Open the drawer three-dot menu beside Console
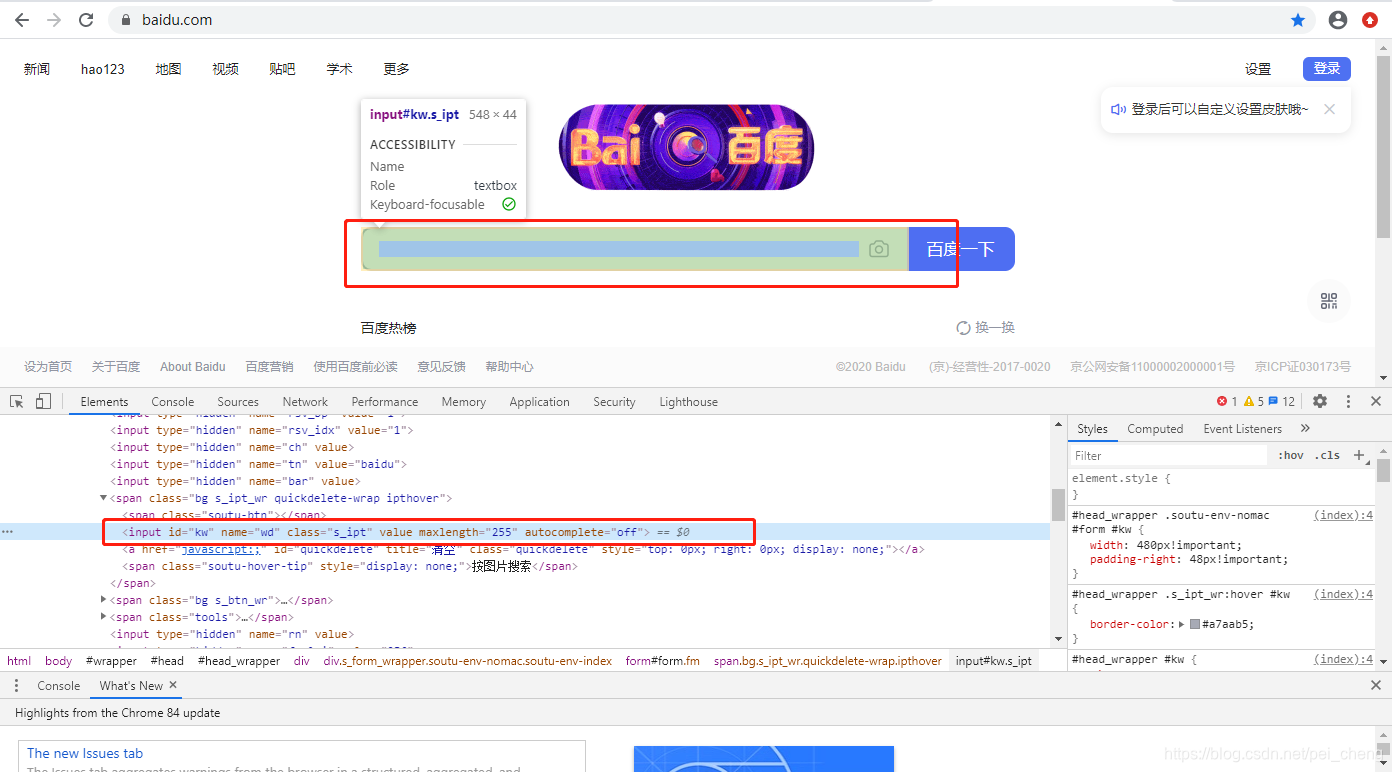The width and height of the screenshot is (1392, 772). (x=16, y=685)
